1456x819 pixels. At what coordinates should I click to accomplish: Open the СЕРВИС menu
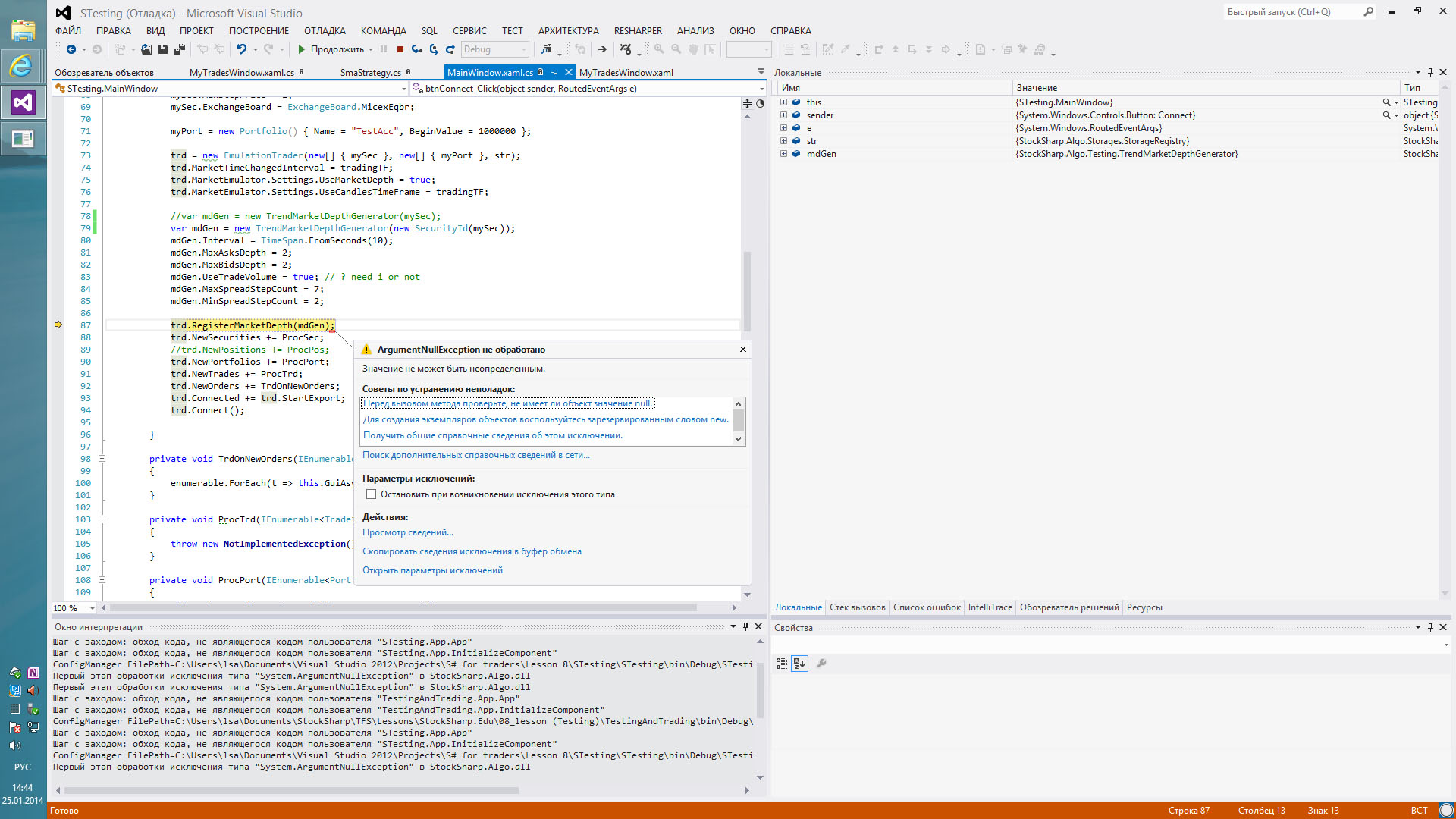point(469,31)
